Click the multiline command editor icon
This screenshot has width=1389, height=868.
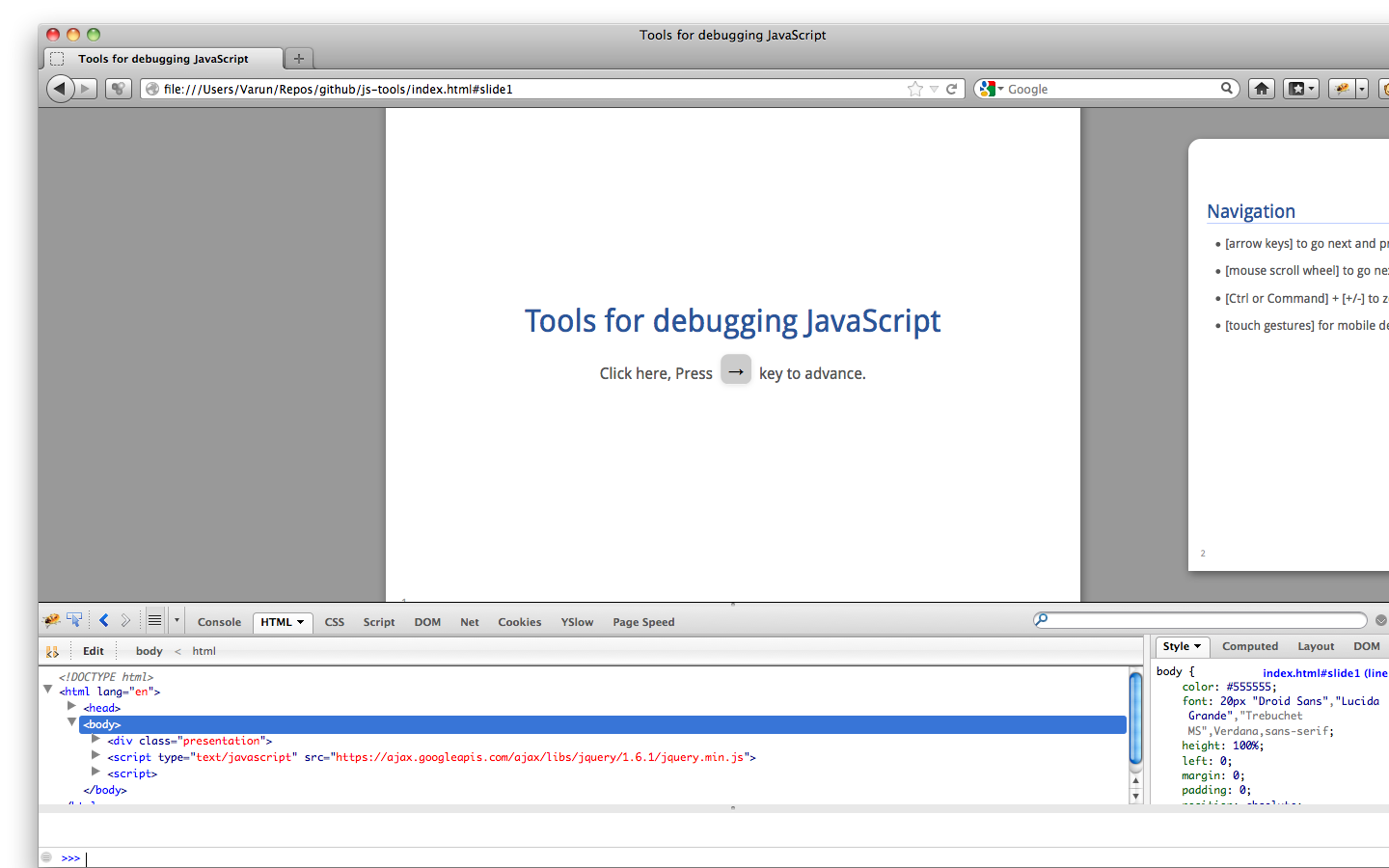(x=154, y=621)
